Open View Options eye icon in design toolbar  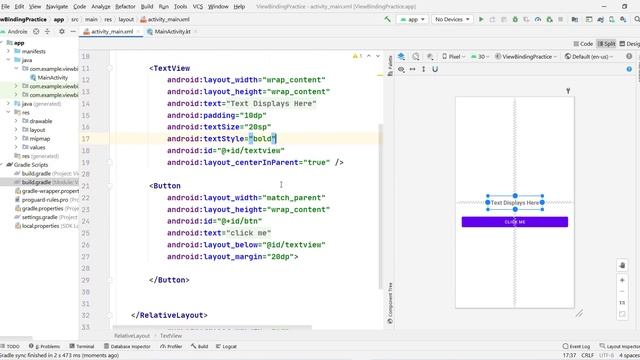(x=401, y=69)
